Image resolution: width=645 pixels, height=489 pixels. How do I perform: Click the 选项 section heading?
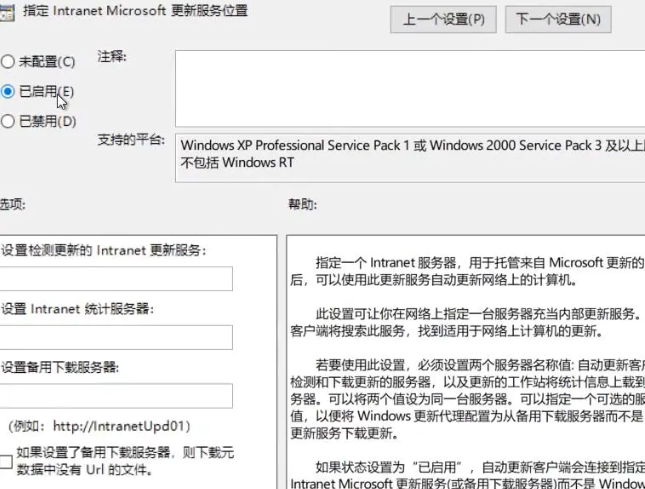tap(12, 204)
